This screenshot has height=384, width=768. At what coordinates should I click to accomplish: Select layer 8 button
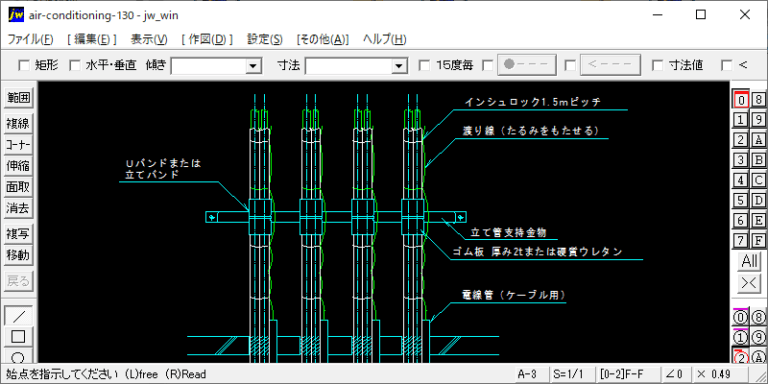pyautogui.click(x=758, y=99)
